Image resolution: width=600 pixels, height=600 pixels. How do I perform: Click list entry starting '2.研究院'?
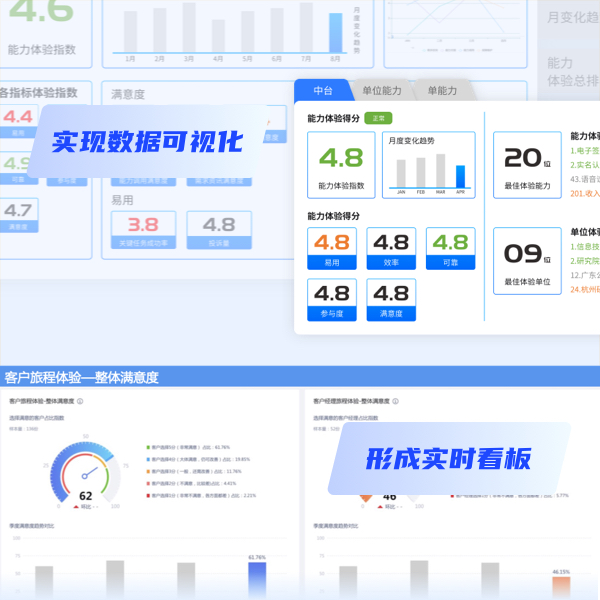click(x=585, y=261)
